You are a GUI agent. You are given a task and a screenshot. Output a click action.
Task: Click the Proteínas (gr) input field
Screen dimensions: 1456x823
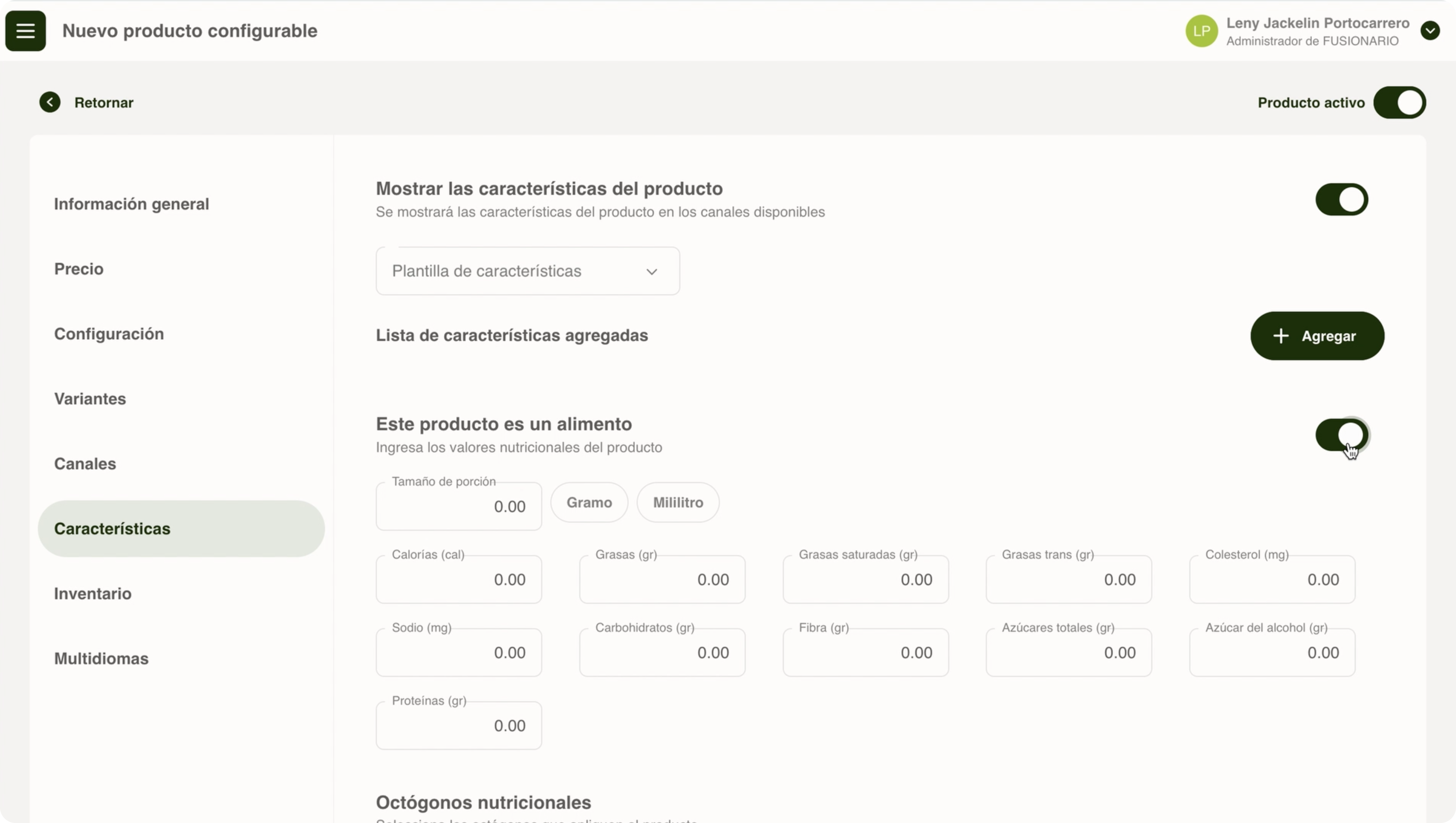(458, 725)
